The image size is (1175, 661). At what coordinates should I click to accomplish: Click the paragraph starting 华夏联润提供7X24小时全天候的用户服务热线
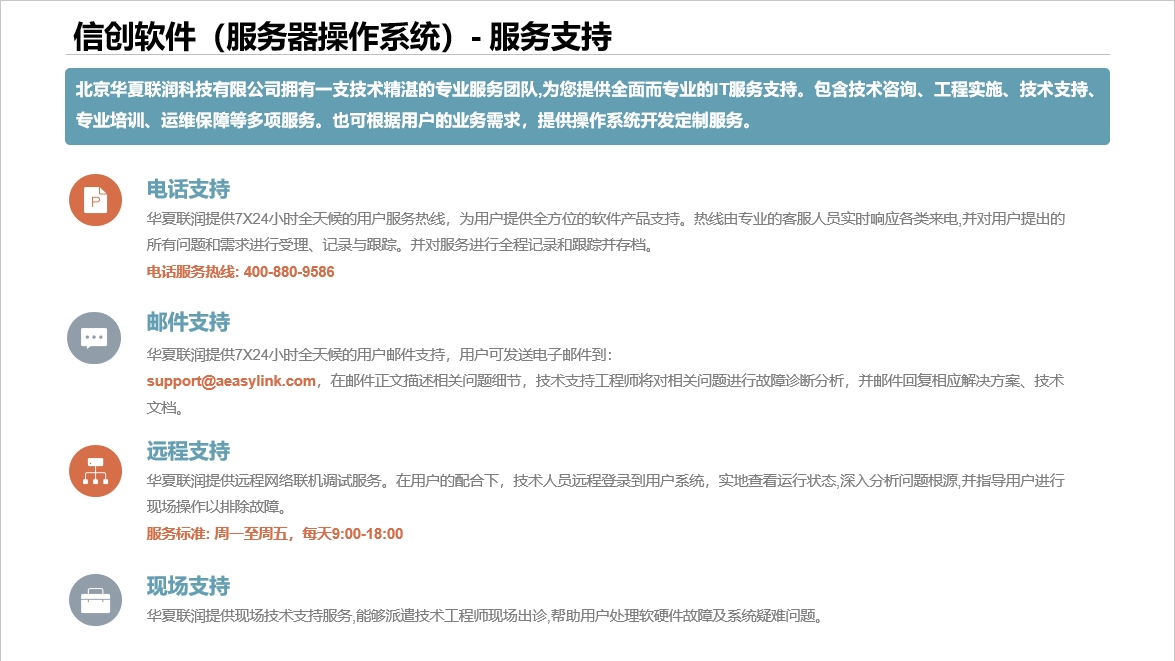[x=605, y=232]
